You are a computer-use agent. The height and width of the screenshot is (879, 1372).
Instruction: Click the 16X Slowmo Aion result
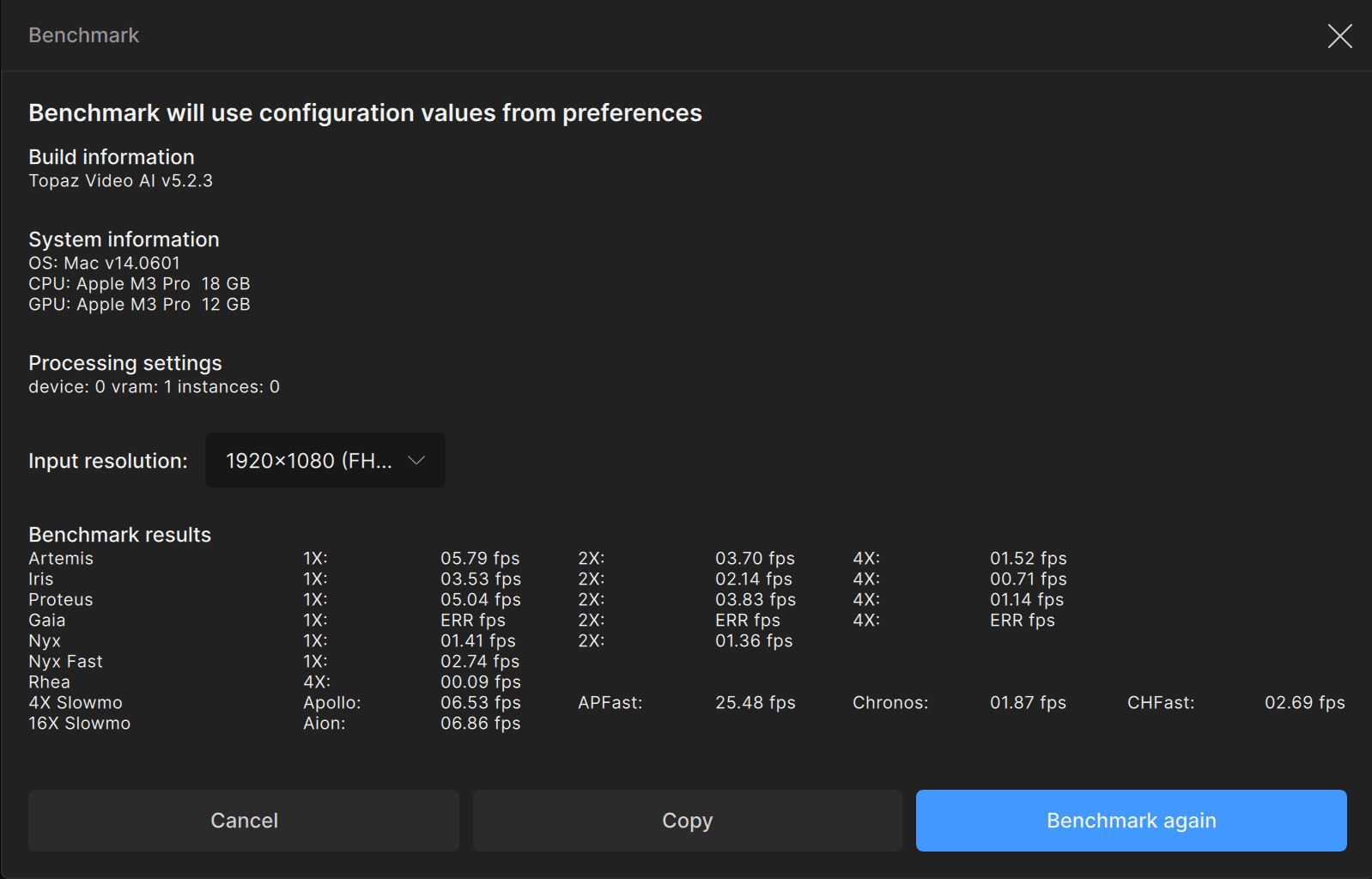click(481, 724)
